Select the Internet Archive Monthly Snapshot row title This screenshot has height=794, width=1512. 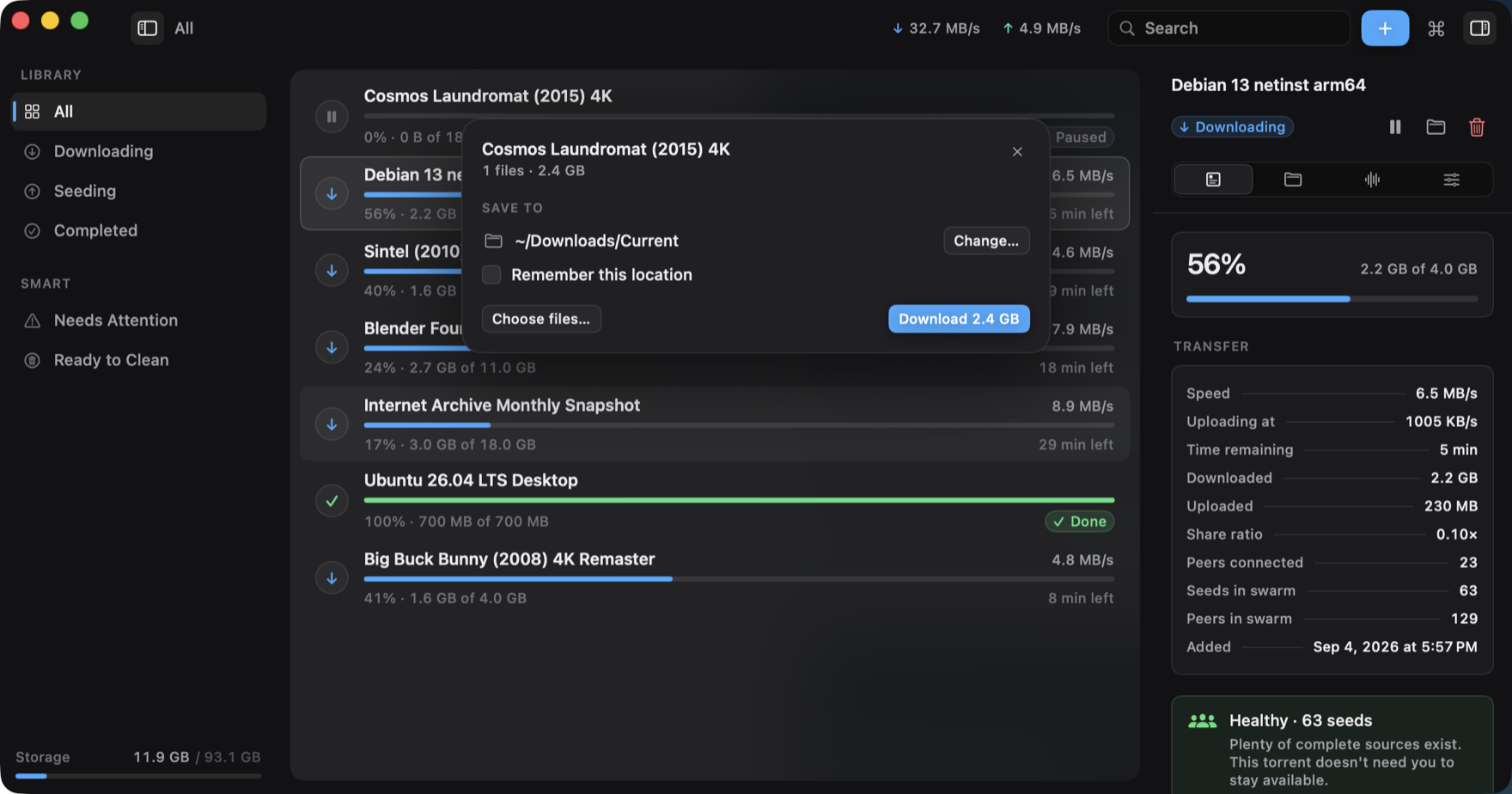pyautogui.click(x=502, y=406)
